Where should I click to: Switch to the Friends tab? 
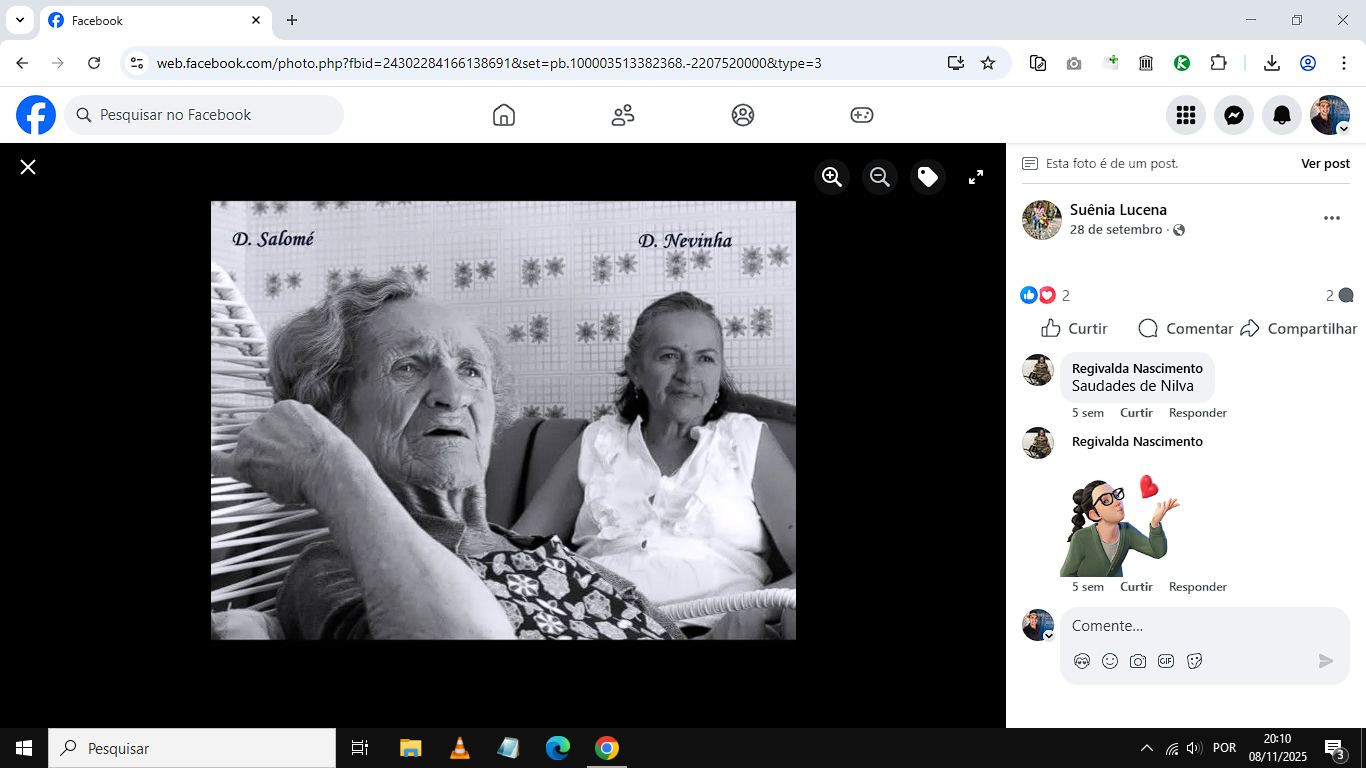coord(623,115)
